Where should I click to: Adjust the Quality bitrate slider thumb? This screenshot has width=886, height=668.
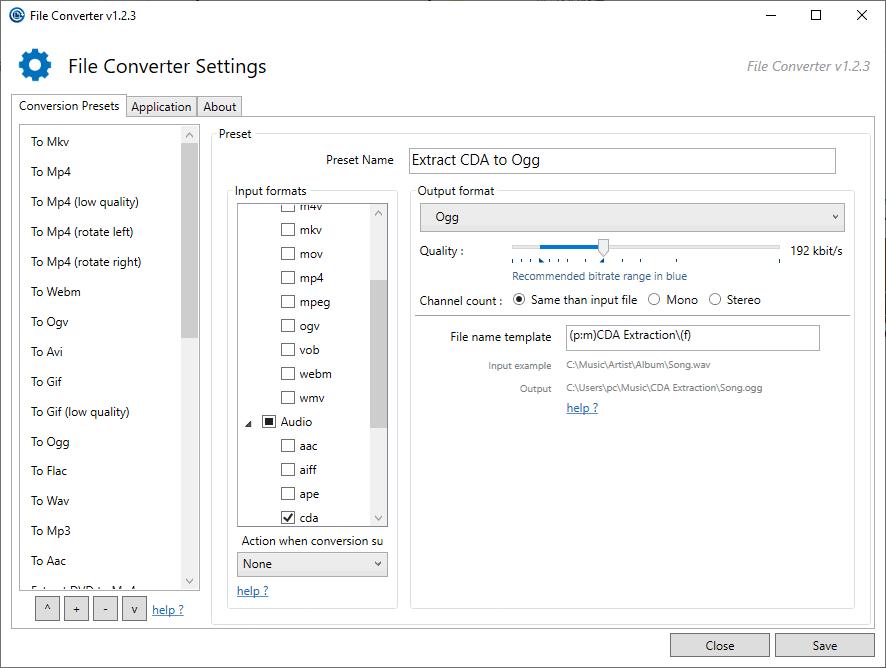pyautogui.click(x=603, y=247)
